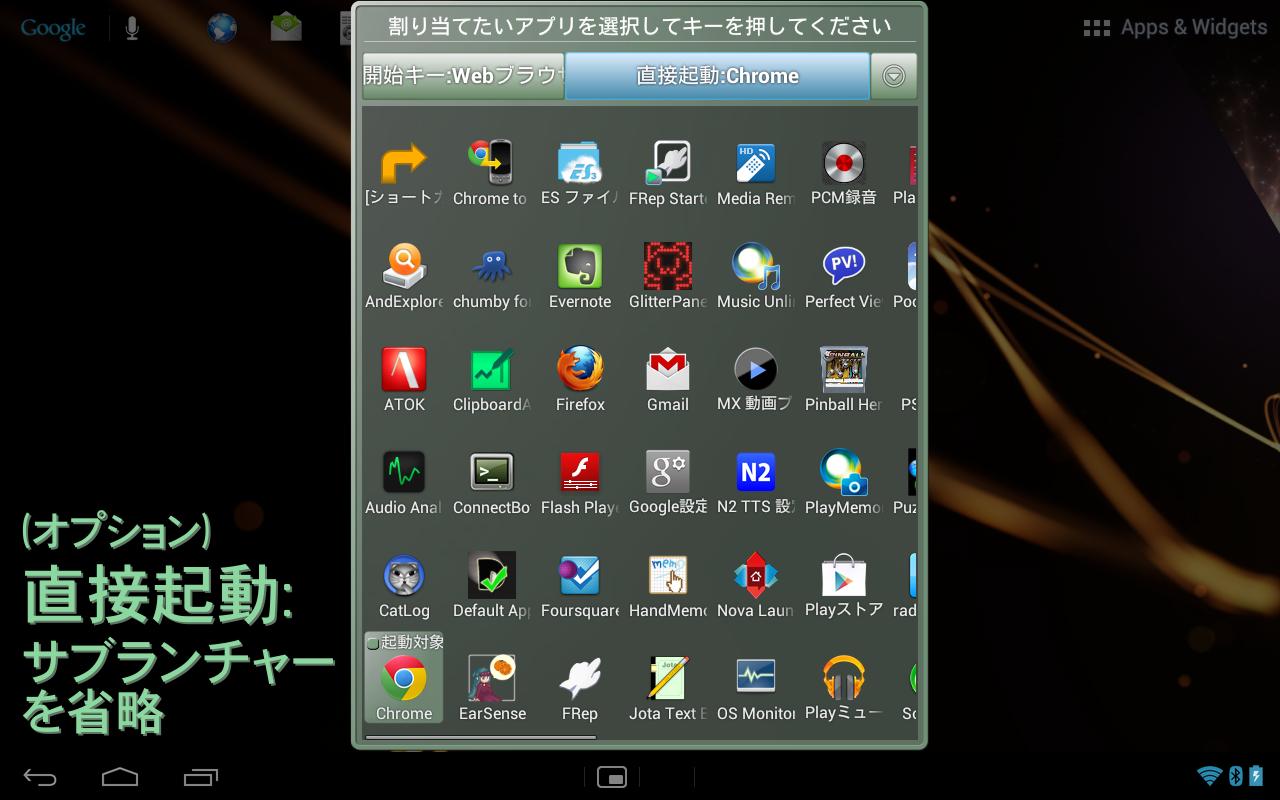Open the Bluetooth status icon in system tray

click(1235, 776)
